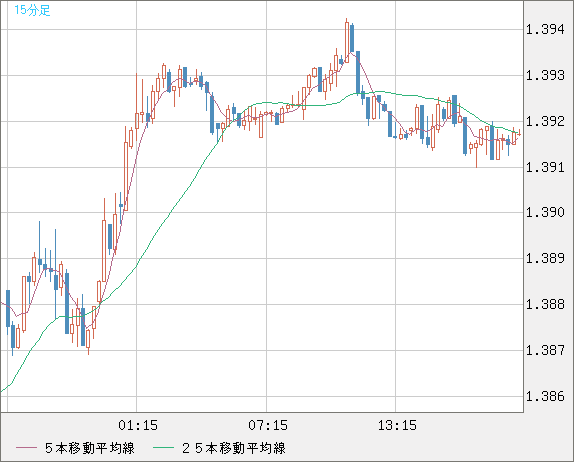The height and width of the screenshot is (462, 574).
Task: Click the 1.386 price axis label
Action: [545, 396]
